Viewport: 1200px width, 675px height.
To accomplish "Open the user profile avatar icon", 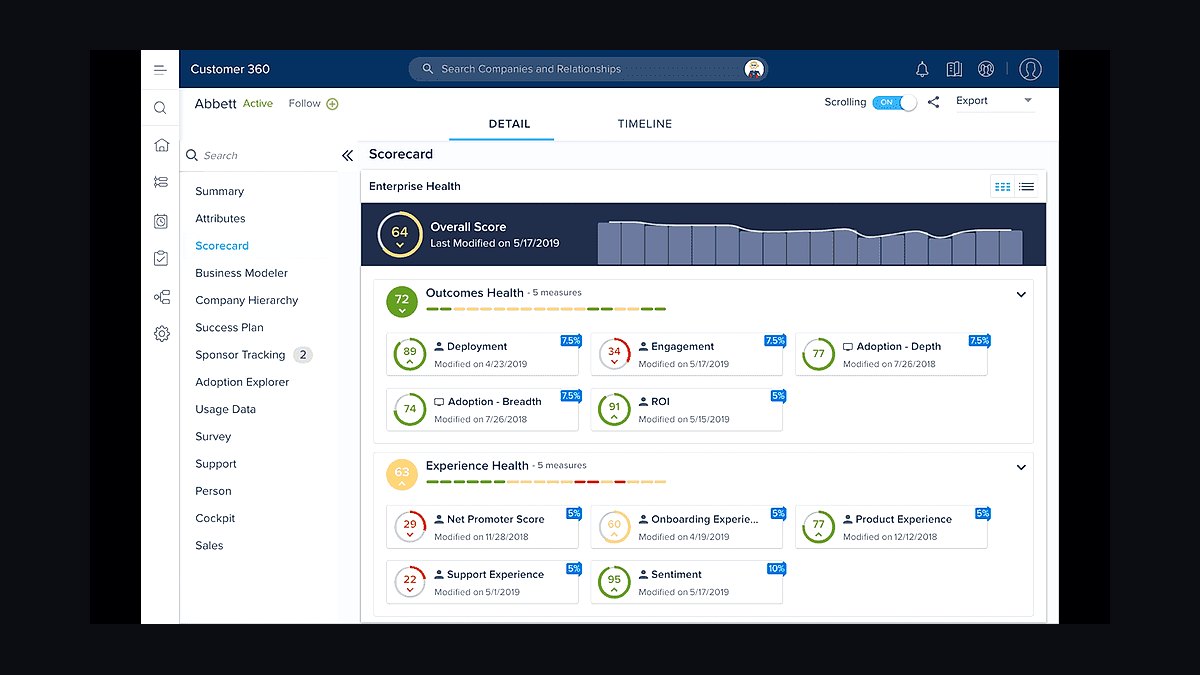I will 1030,69.
